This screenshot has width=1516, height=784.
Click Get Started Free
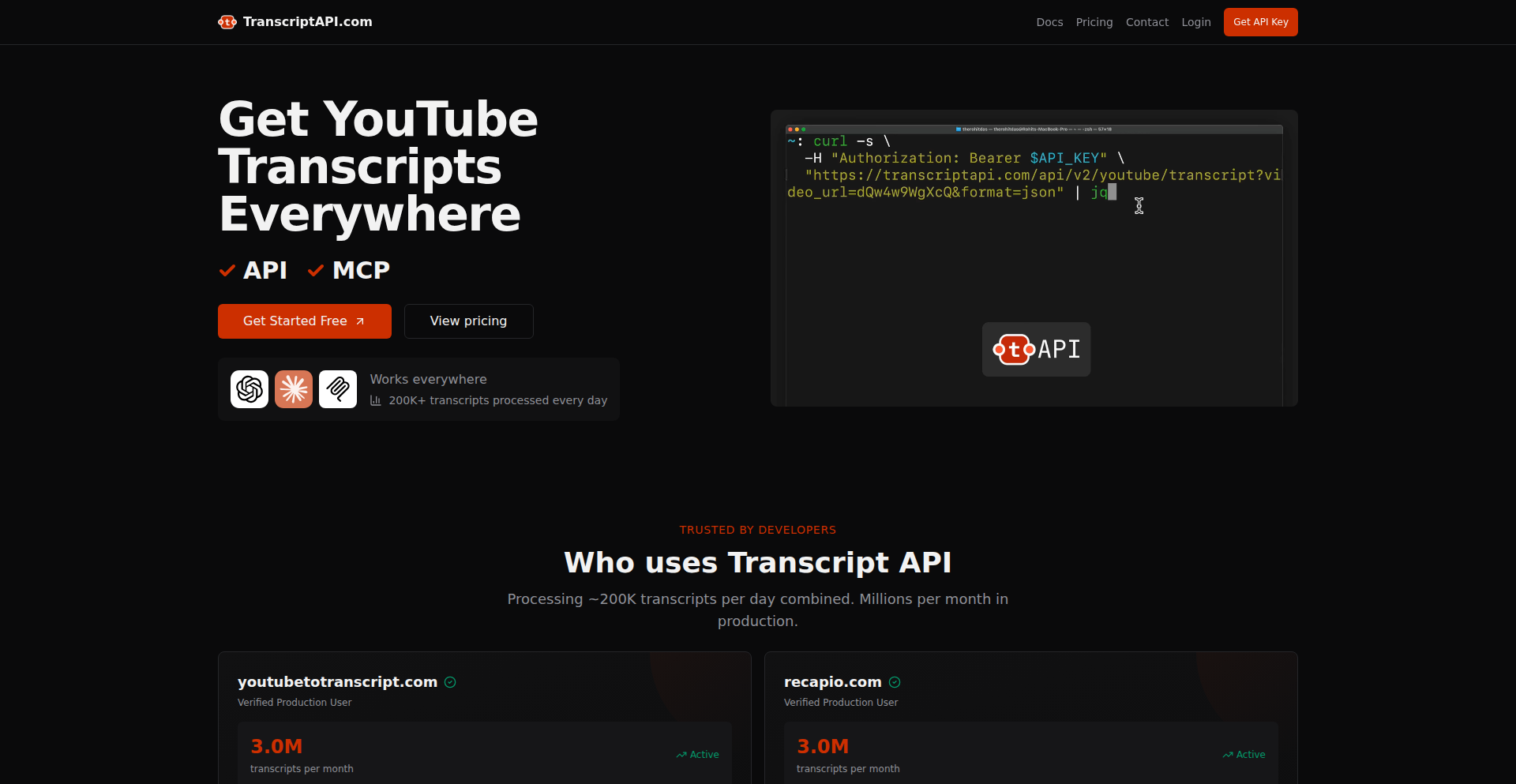click(304, 321)
